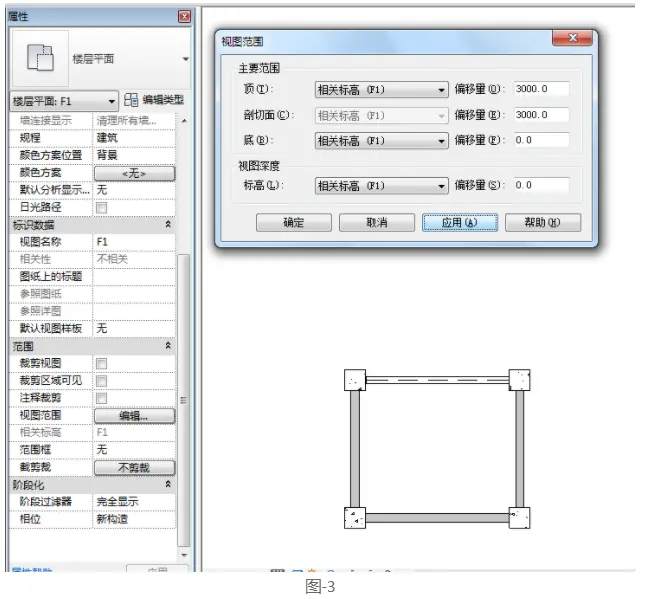The height and width of the screenshot is (599, 647).
Task: Open the 底(B) level dropdown
Action: [381, 141]
